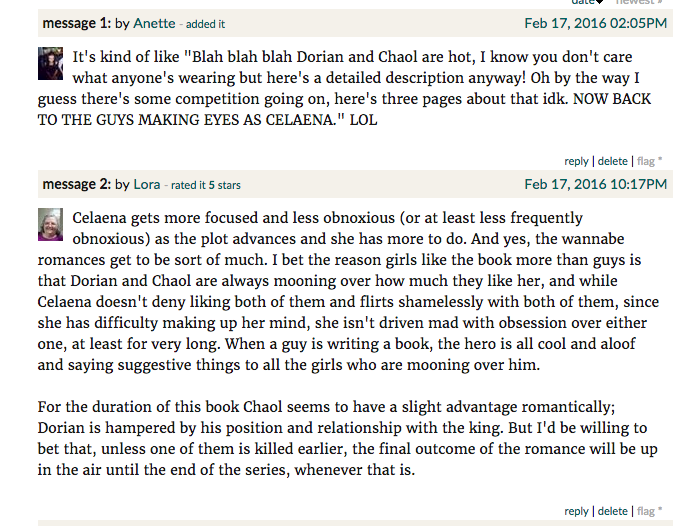Flag Lora's message 2

645,511
